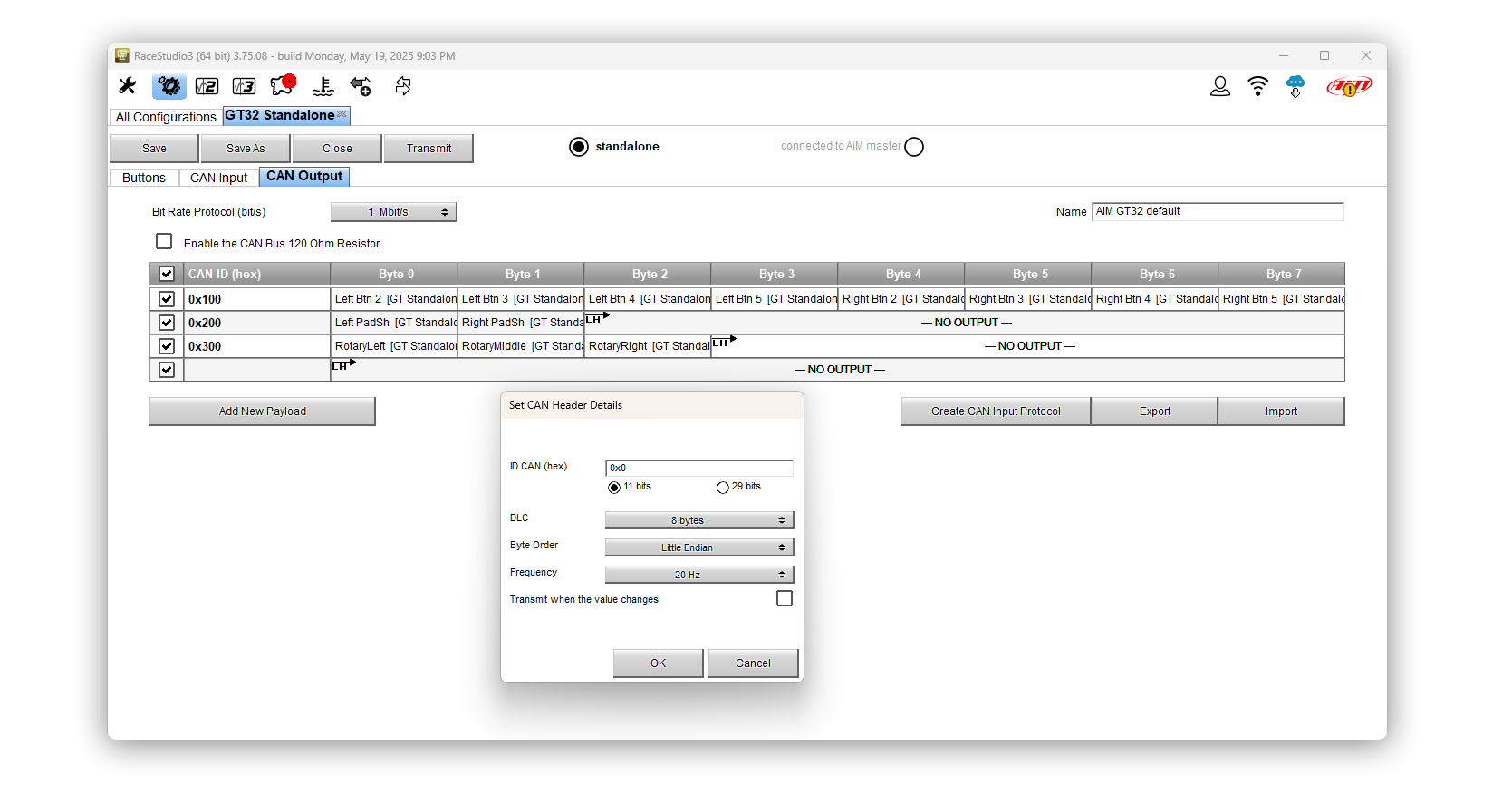Click the Close configuration button

[x=337, y=149]
